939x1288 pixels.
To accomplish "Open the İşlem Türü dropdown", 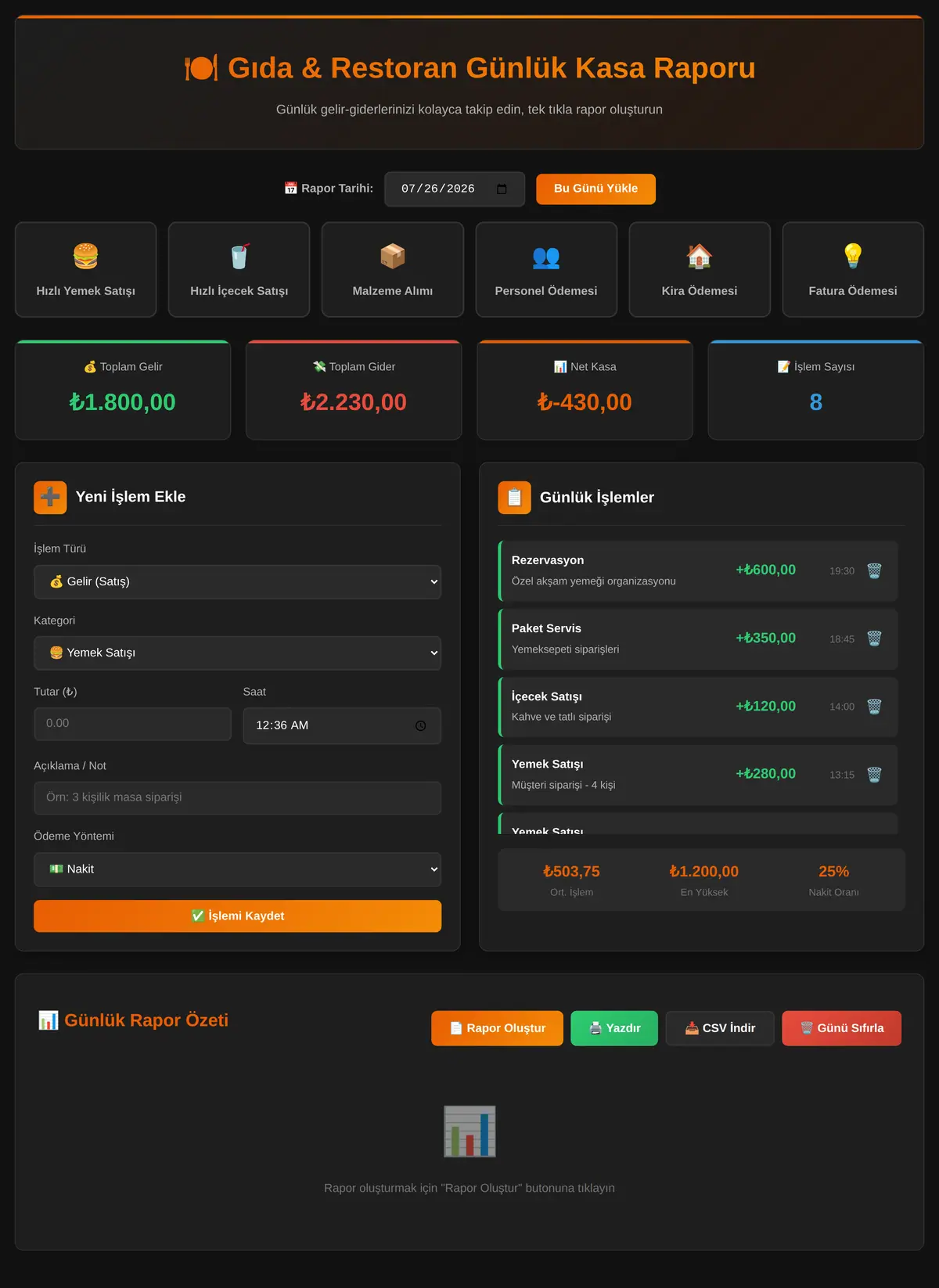I will 237,582.
